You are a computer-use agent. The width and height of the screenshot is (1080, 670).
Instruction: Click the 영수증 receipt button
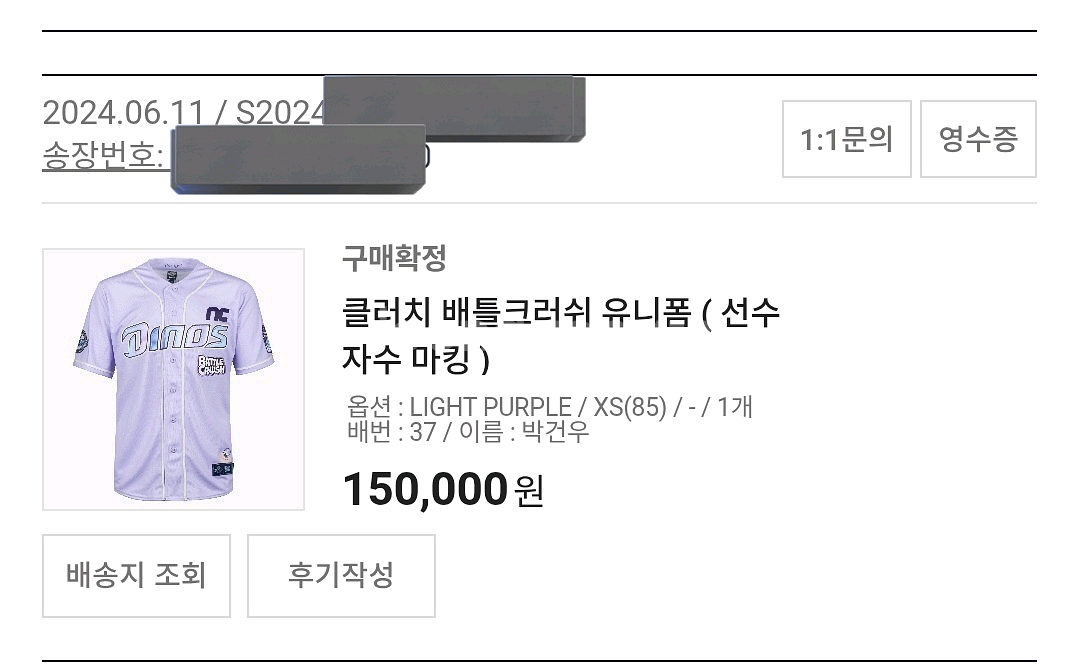[977, 139]
